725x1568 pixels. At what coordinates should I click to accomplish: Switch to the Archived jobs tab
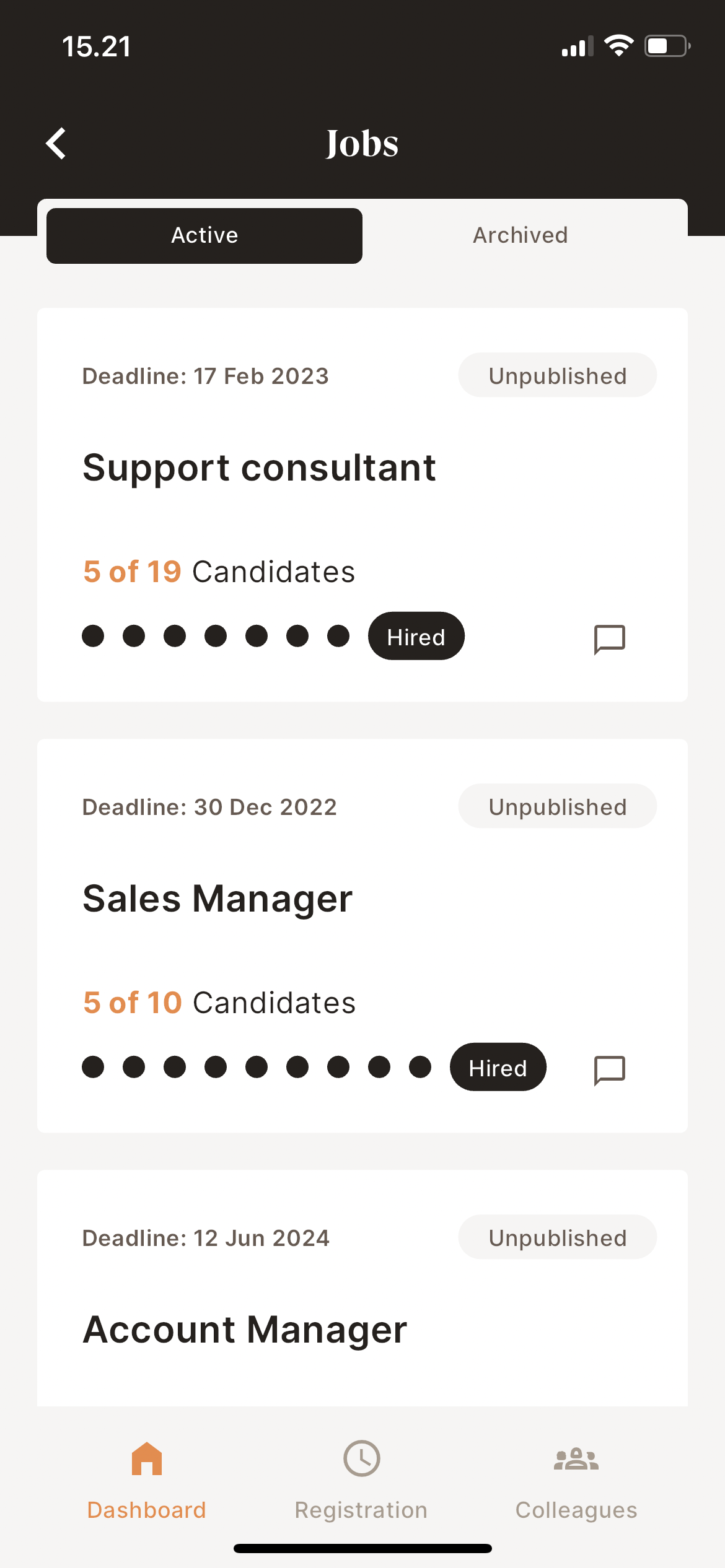click(521, 236)
